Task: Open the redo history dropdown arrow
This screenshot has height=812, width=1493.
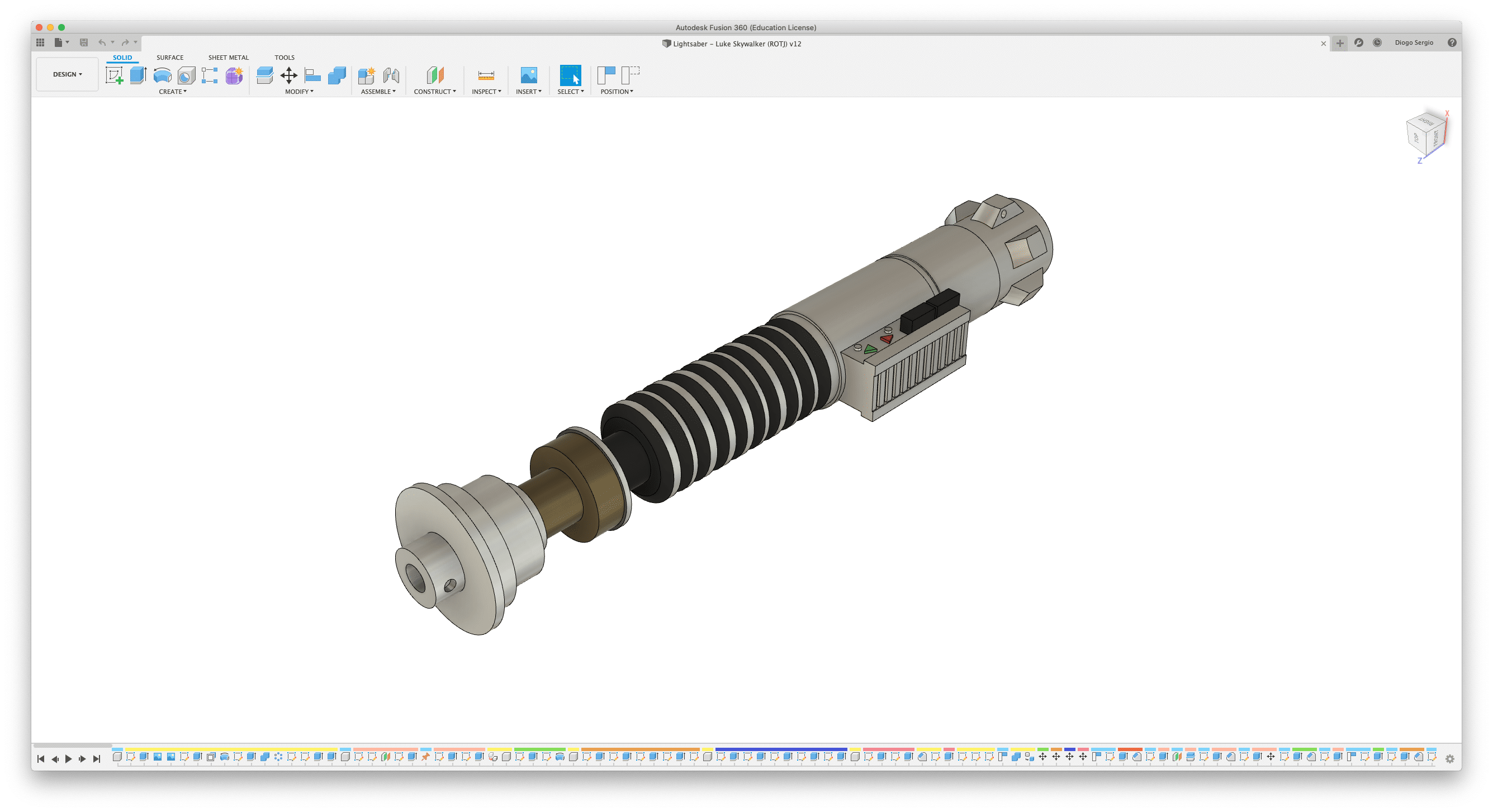Action: point(136,42)
